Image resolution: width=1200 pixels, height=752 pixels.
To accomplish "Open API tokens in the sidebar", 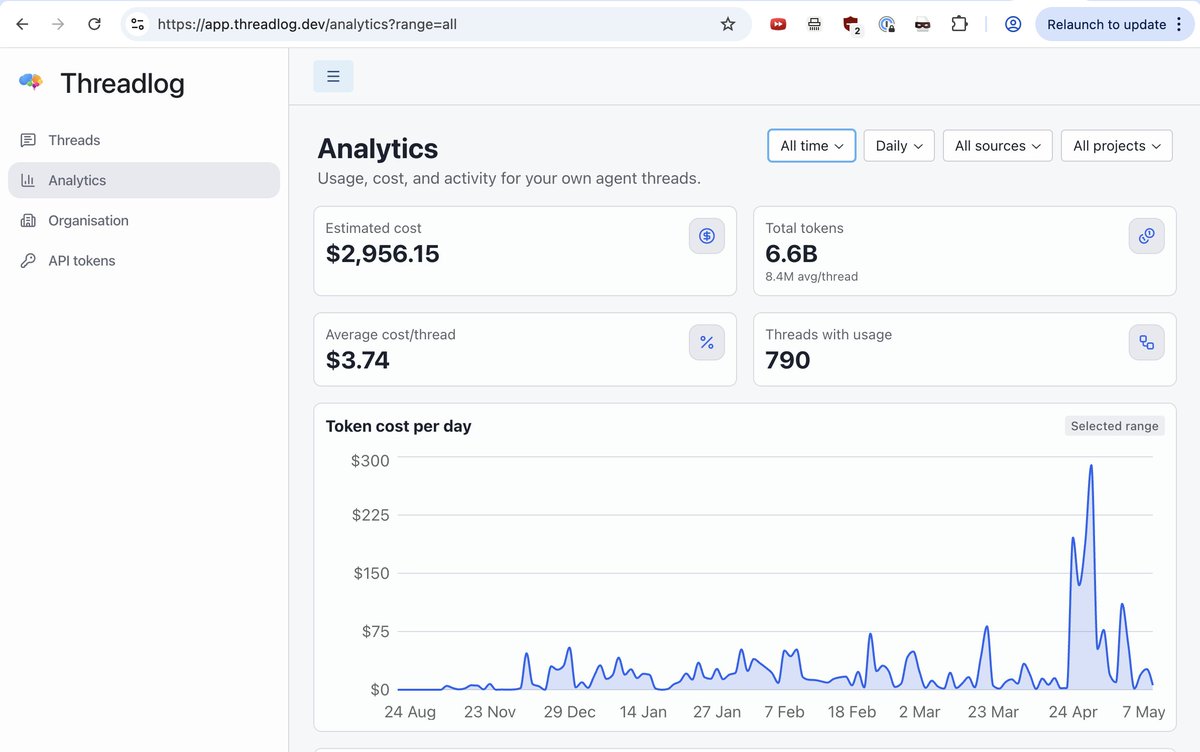I will [144, 260].
